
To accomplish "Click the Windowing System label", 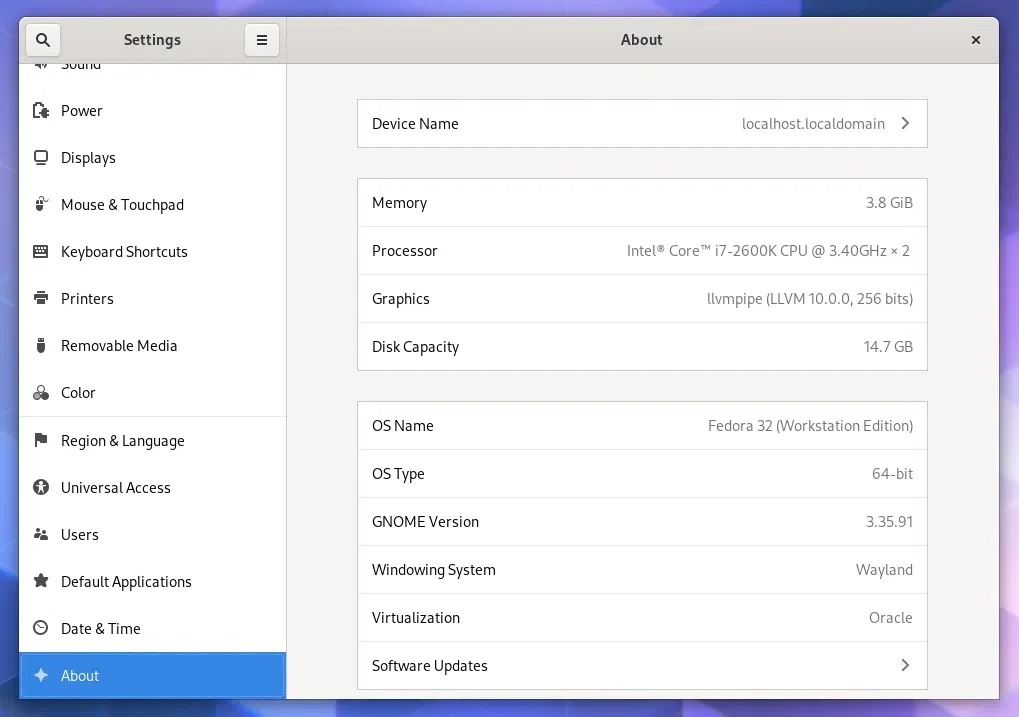I will coord(433,570).
